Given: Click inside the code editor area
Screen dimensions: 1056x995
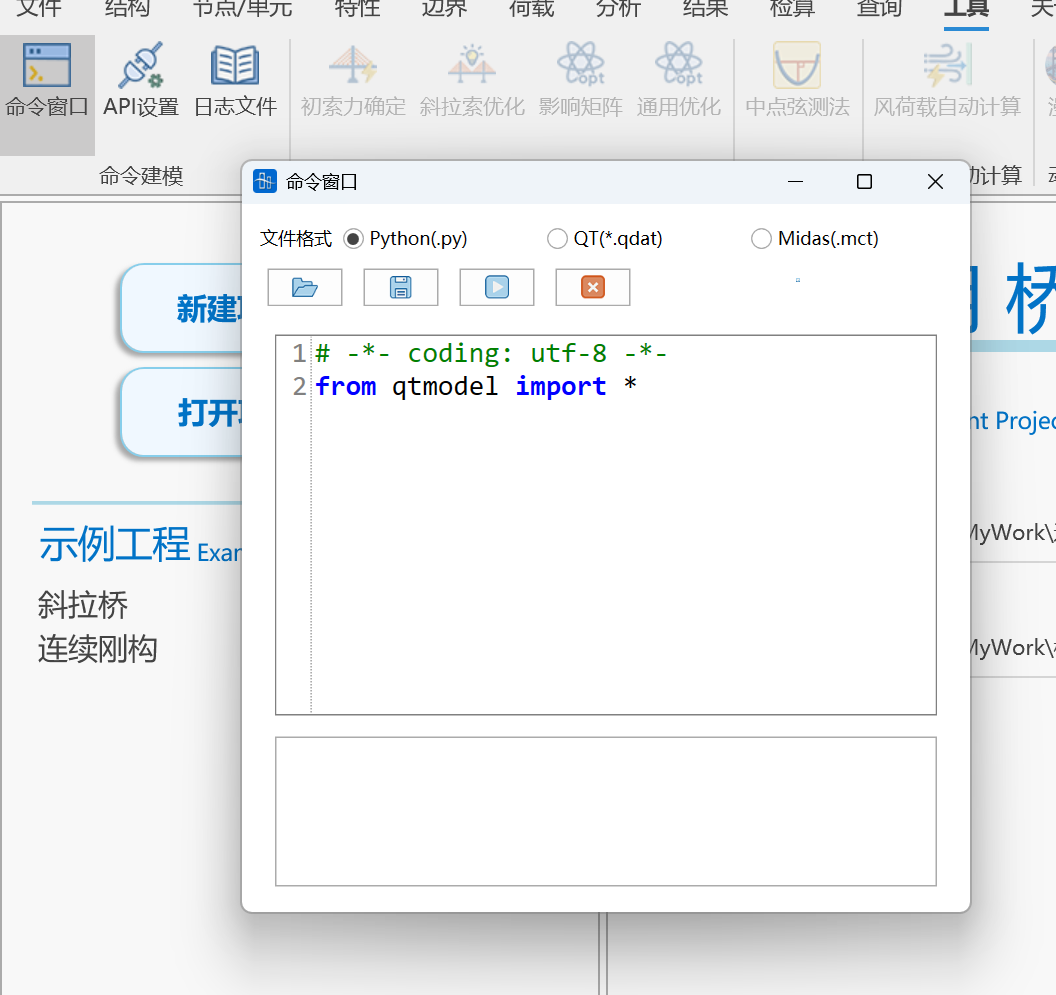Looking at the screenshot, I should (605, 525).
